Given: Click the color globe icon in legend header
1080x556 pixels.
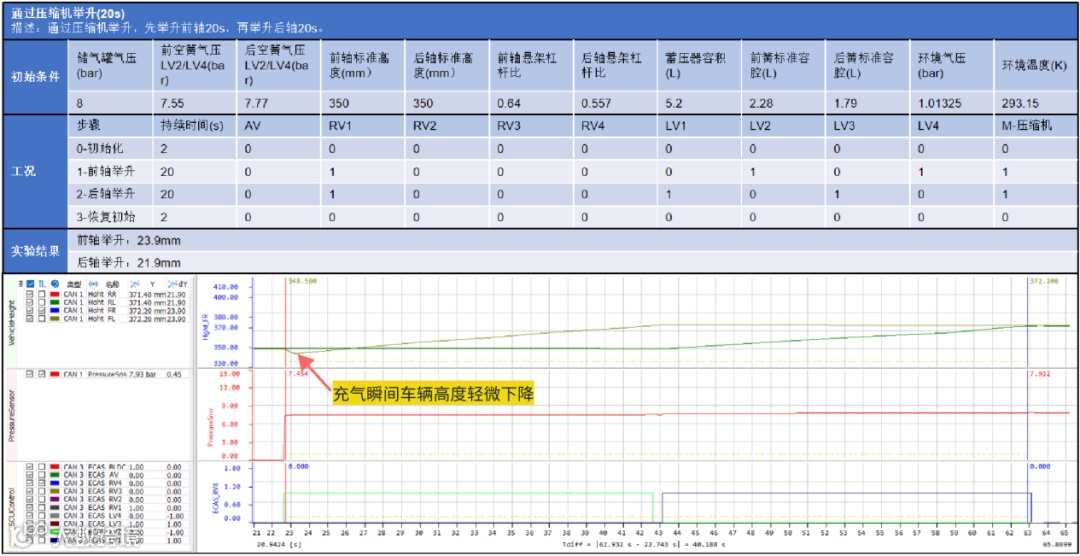Looking at the screenshot, I should point(55,284).
